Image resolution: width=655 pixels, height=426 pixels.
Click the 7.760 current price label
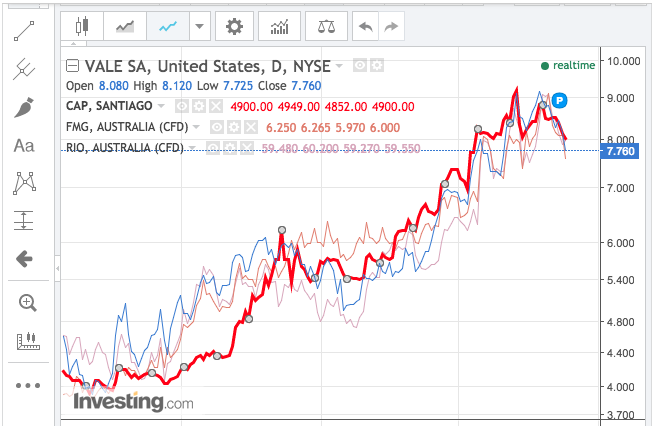pos(619,151)
